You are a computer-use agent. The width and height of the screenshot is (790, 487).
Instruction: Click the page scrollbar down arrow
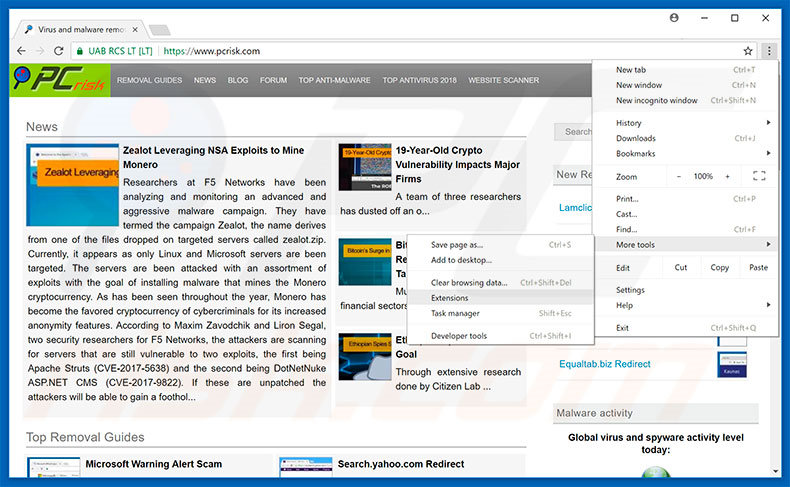point(776,471)
